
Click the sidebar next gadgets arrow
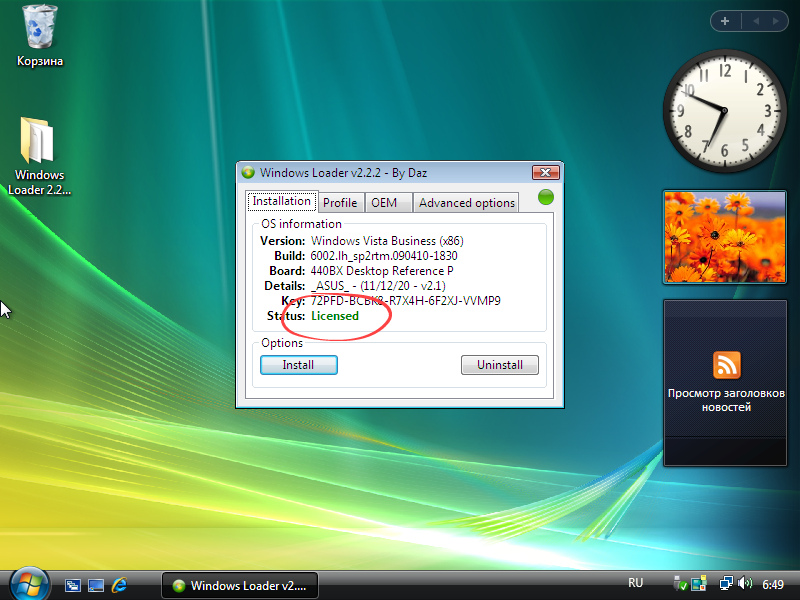click(776, 21)
